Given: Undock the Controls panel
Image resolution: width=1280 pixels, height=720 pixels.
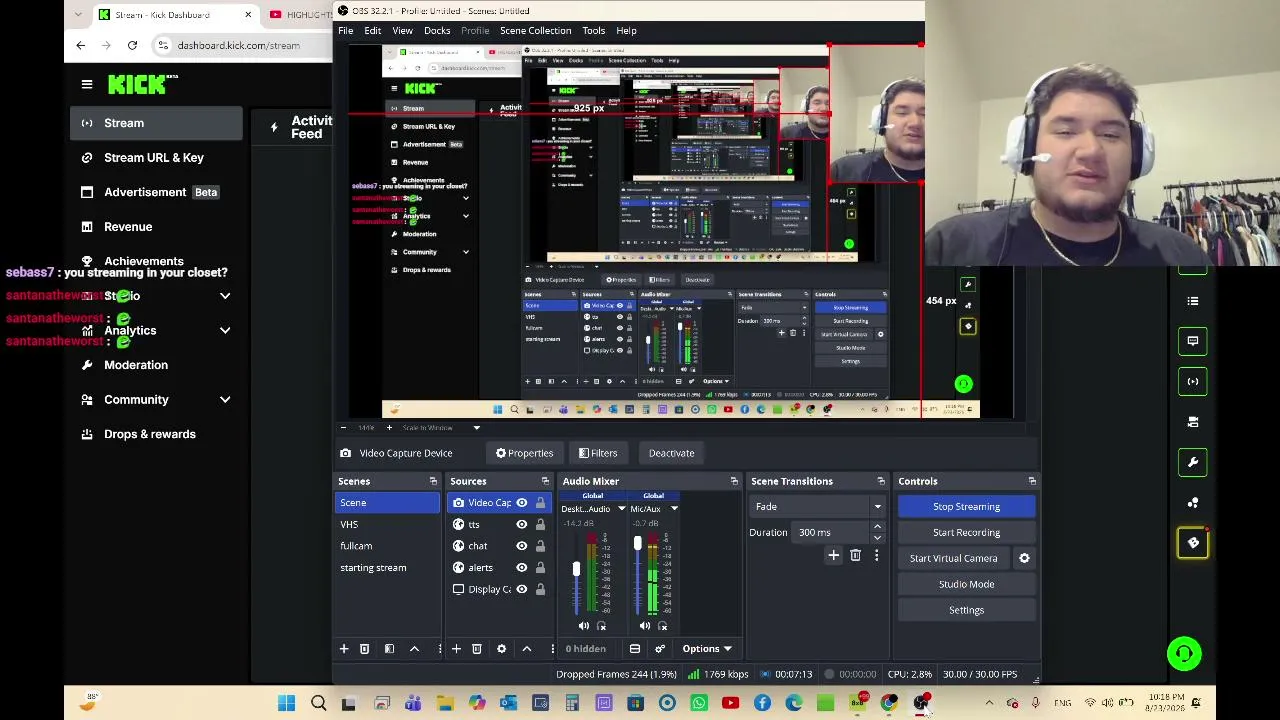Looking at the screenshot, I should (1032, 482).
